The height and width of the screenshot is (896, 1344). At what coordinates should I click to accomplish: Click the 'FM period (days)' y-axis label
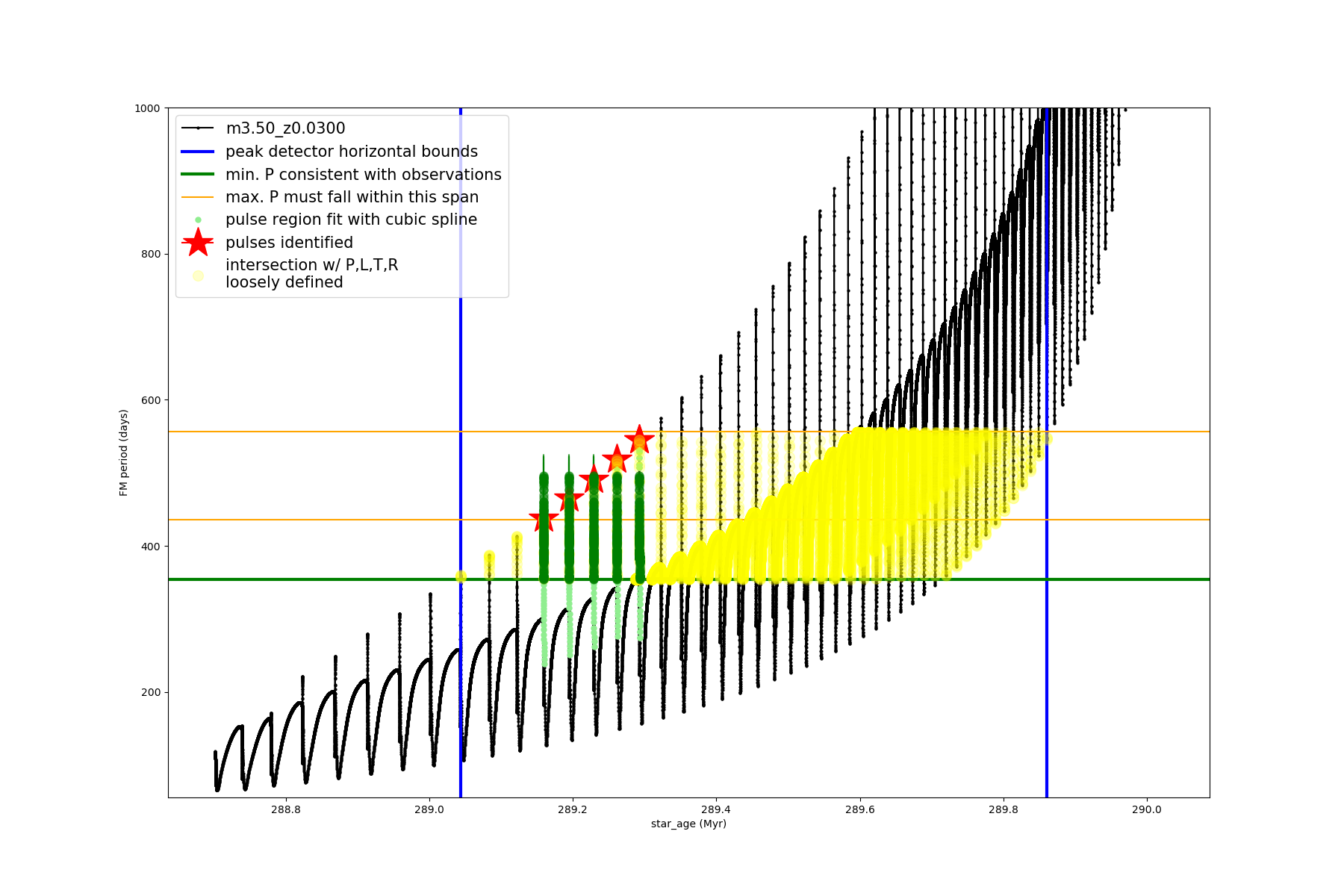click(124, 452)
